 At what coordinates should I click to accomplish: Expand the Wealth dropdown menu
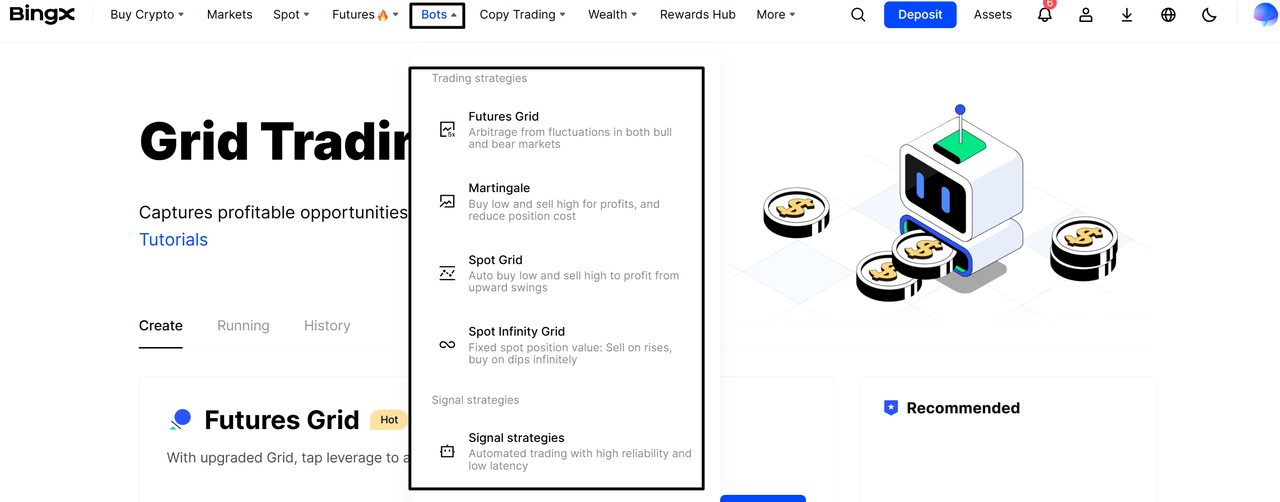613,15
